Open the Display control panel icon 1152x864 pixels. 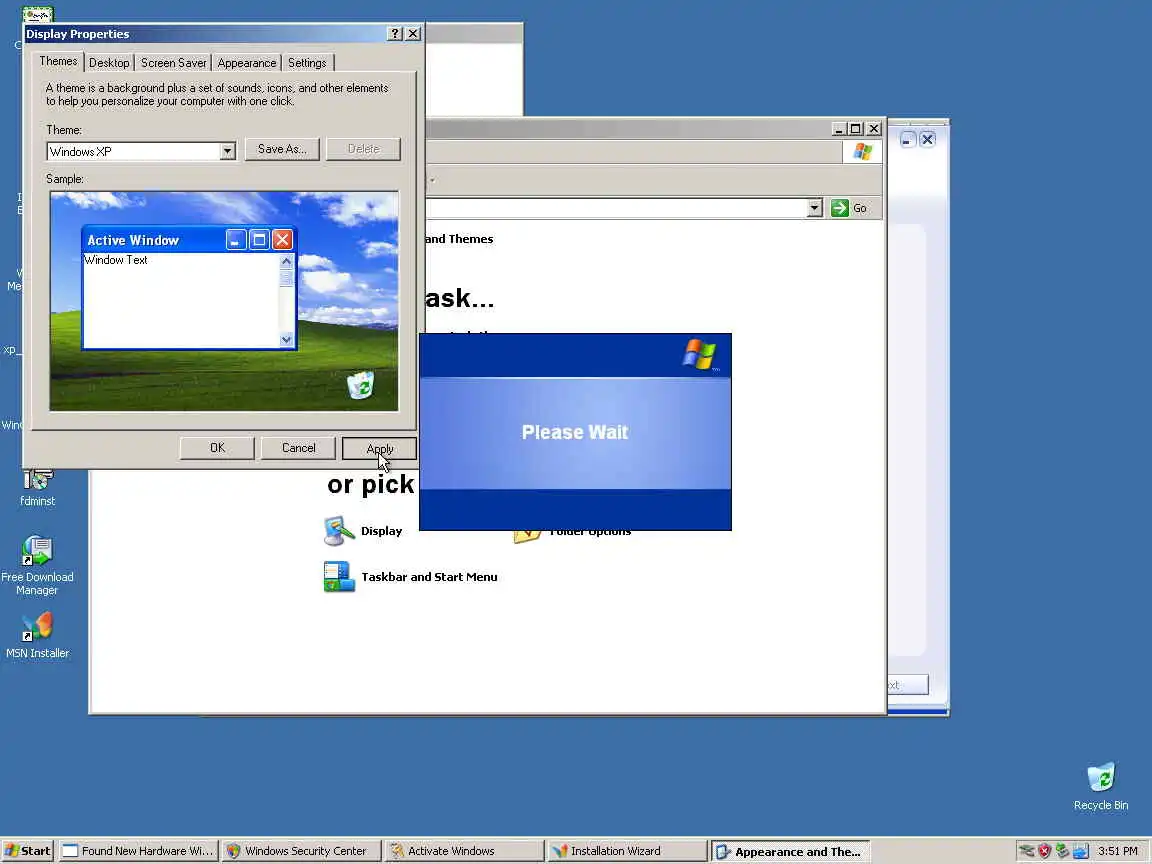pos(339,531)
